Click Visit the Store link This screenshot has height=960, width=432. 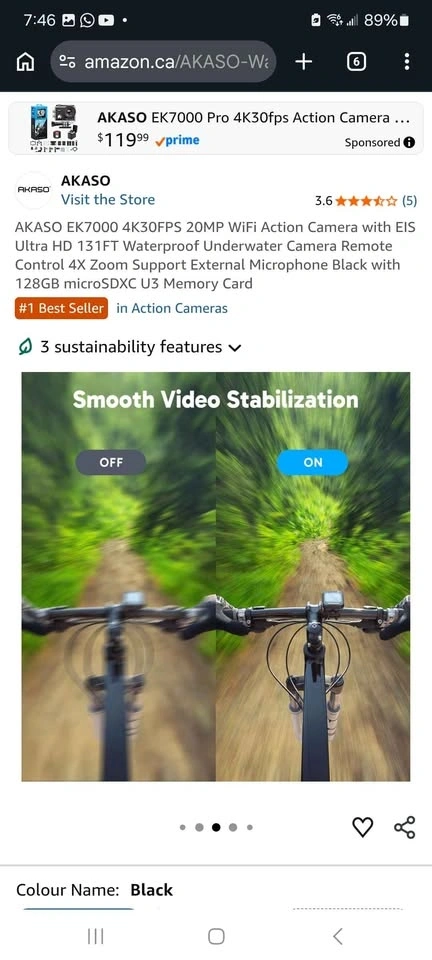pos(108,200)
